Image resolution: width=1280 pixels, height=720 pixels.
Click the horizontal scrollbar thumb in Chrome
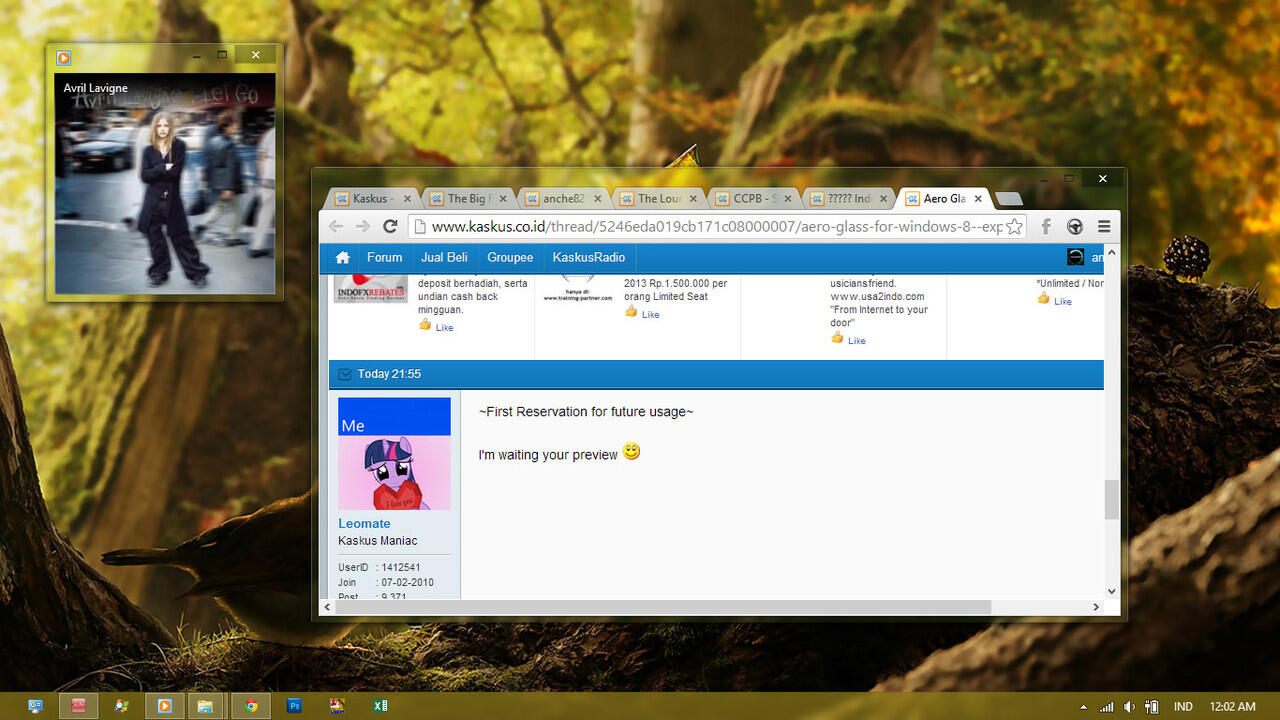pos(662,607)
